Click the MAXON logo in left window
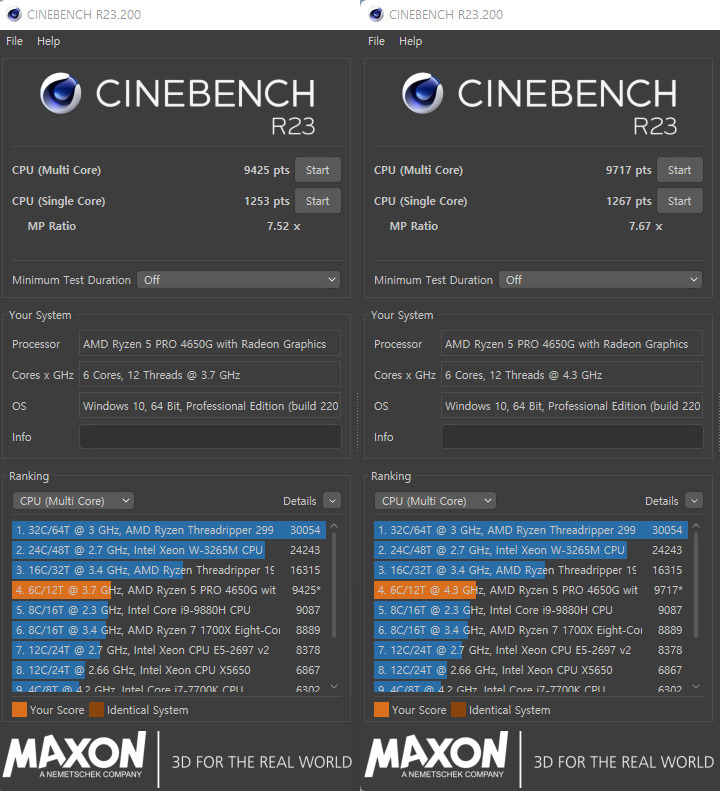Screen dimensions: 720x791 (75, 755)
